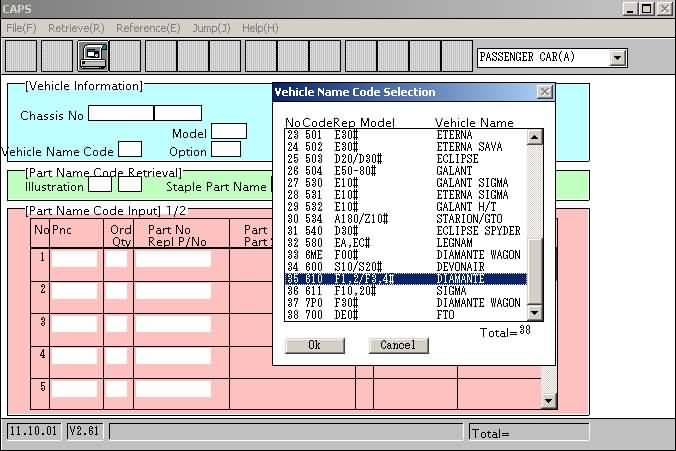676x451 pixels.
Task: Open the Retrieve(R) menu
Action: (x=76, y=28)
